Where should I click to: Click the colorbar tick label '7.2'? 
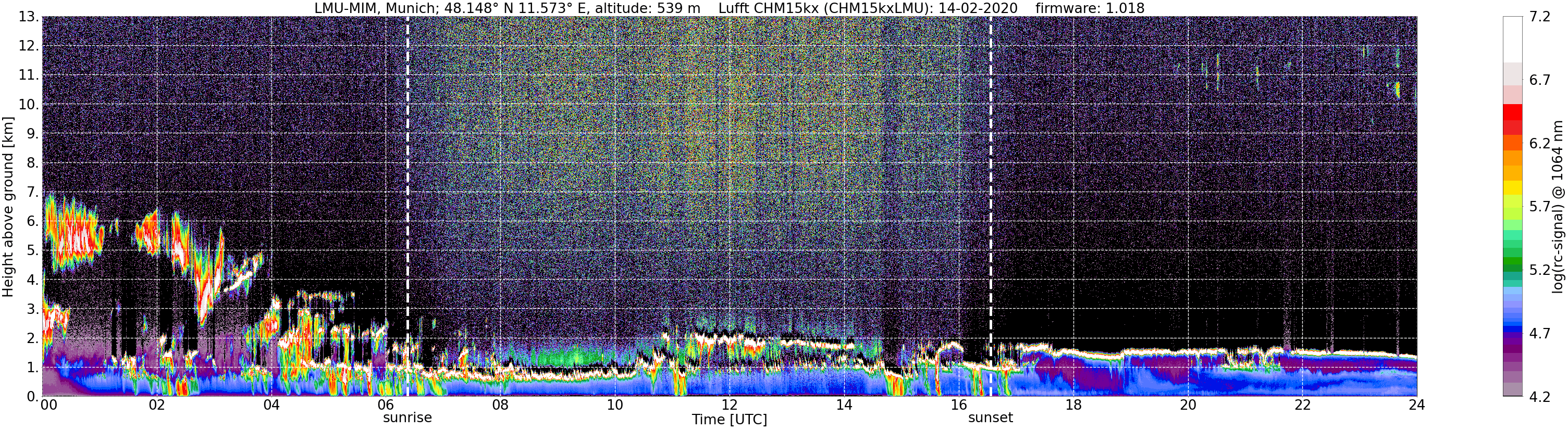(1540, 17)
